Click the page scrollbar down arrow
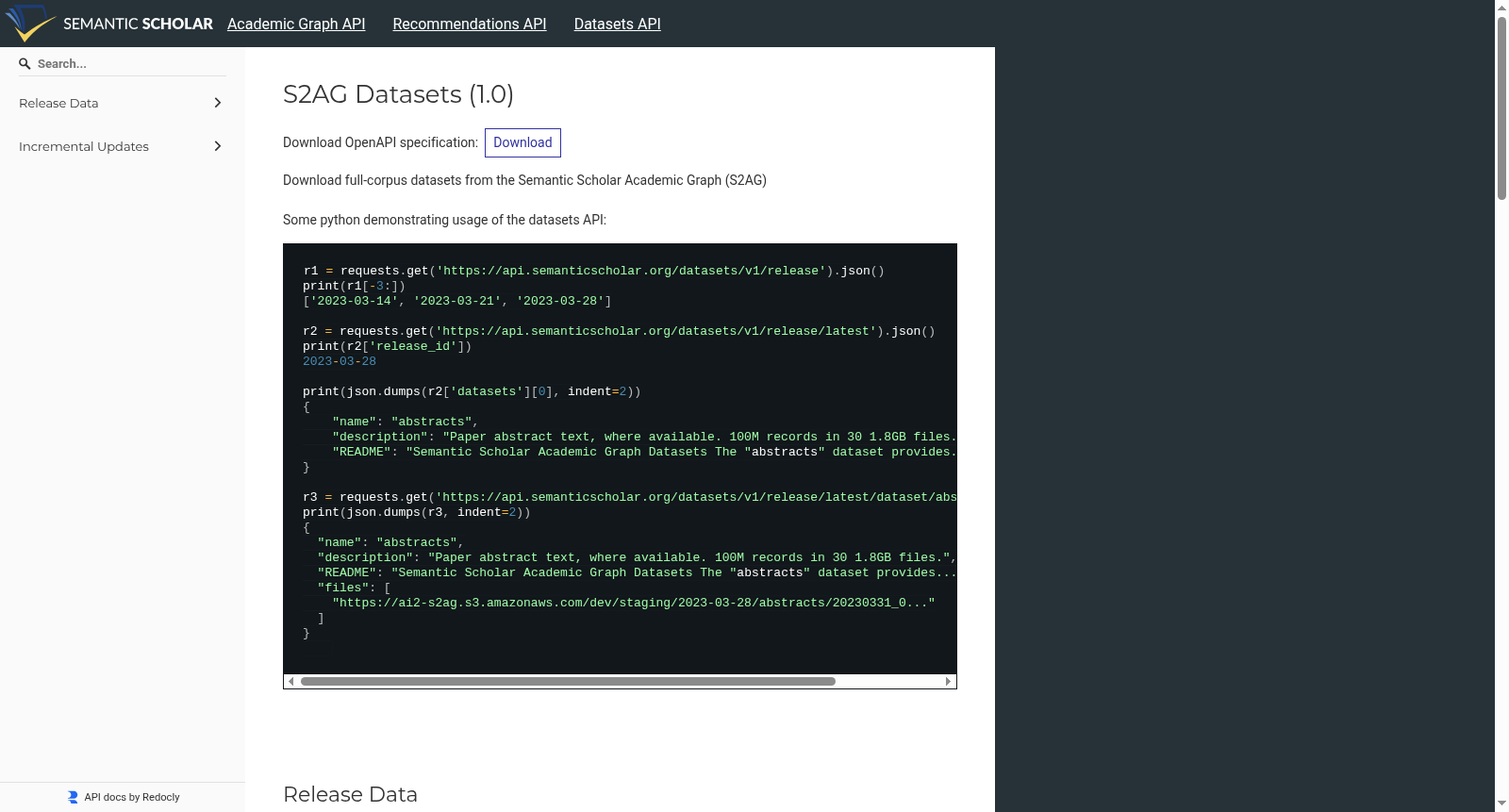 pyautogui.click(x=1501, y=804)
